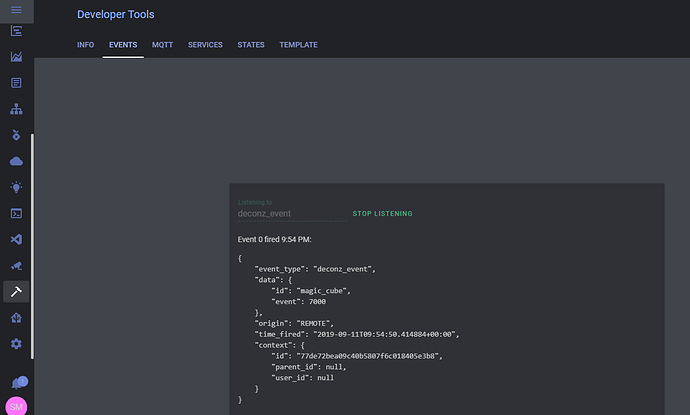This screenshot has width=690, height=415.
Task: Open the Visual Studio Code sidebar icon
Action: click(16, 240)
